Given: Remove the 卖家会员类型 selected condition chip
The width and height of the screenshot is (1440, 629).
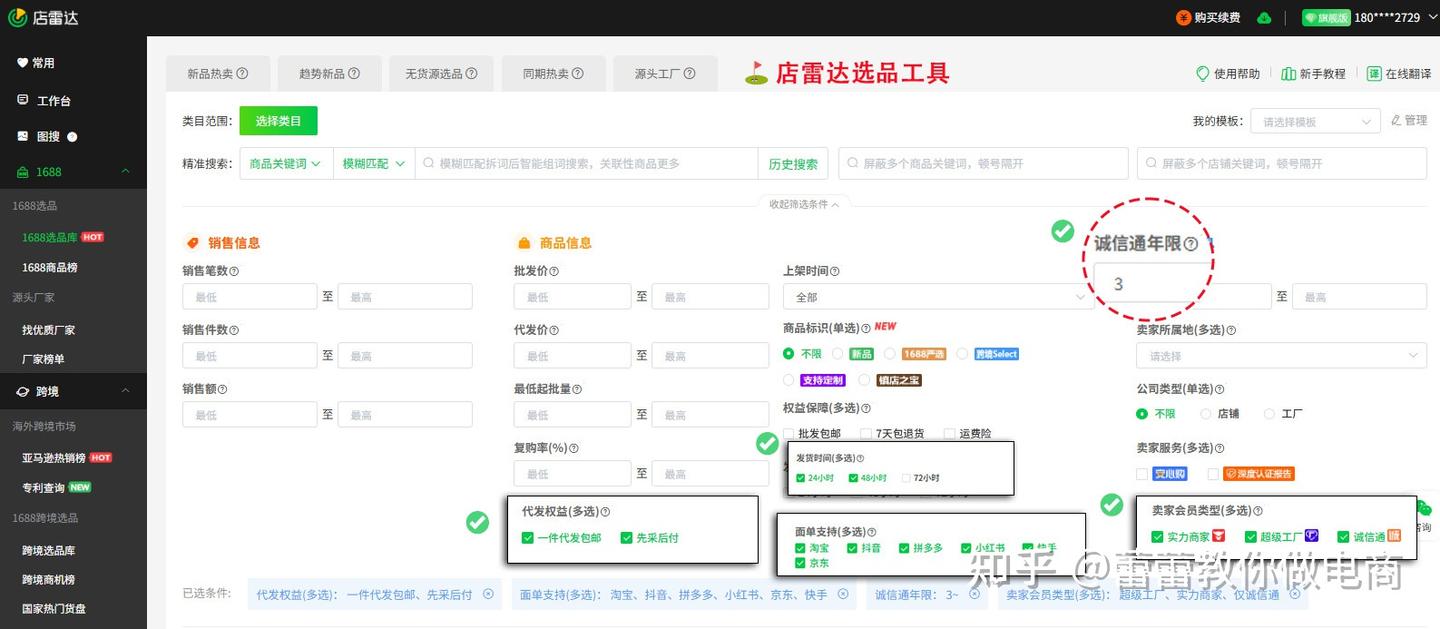Looking at the screenshot, I should pos(1294,593).
